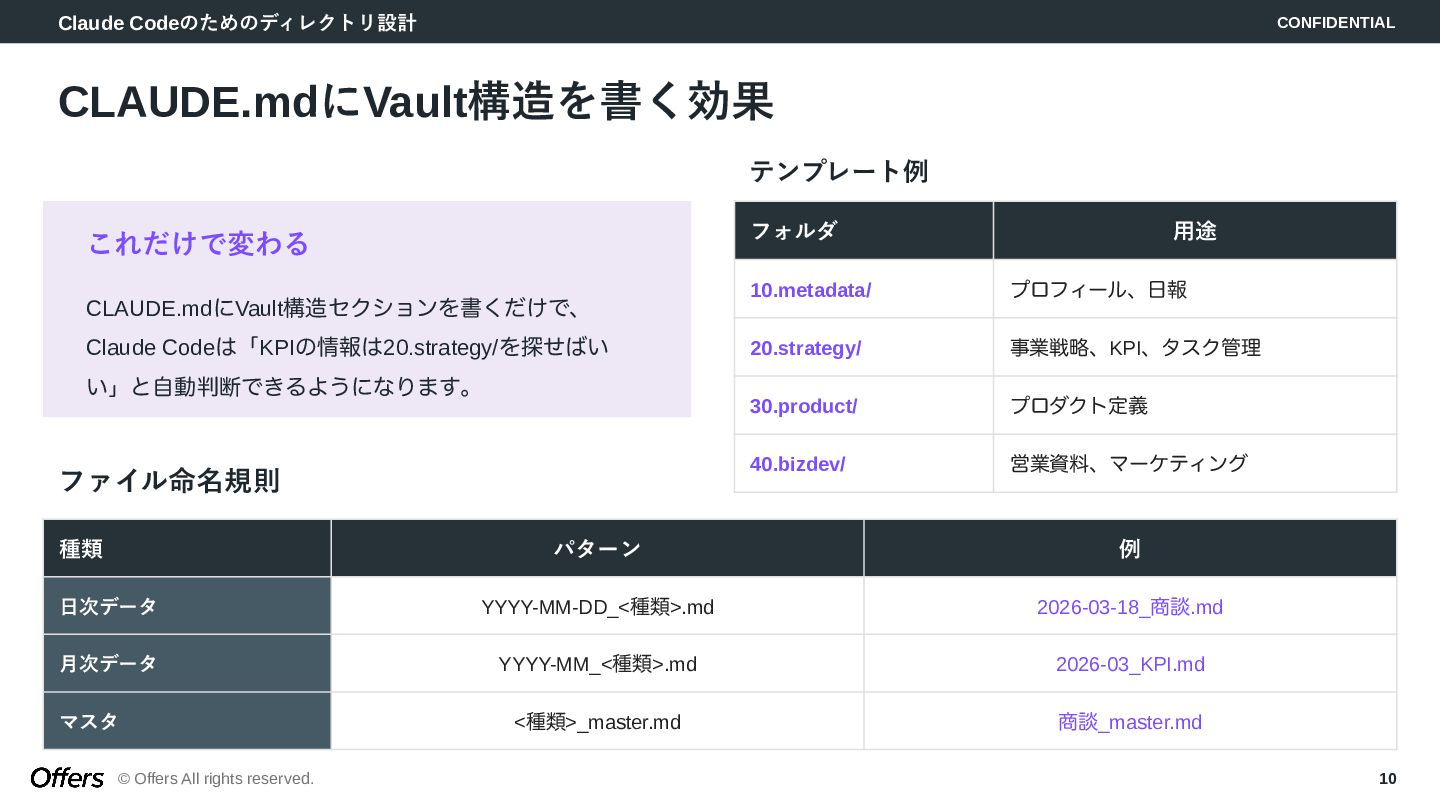Click the heading 'ファイル命名規則'
Viewport: 1440px width, 810px height.
tap(170, 480)
